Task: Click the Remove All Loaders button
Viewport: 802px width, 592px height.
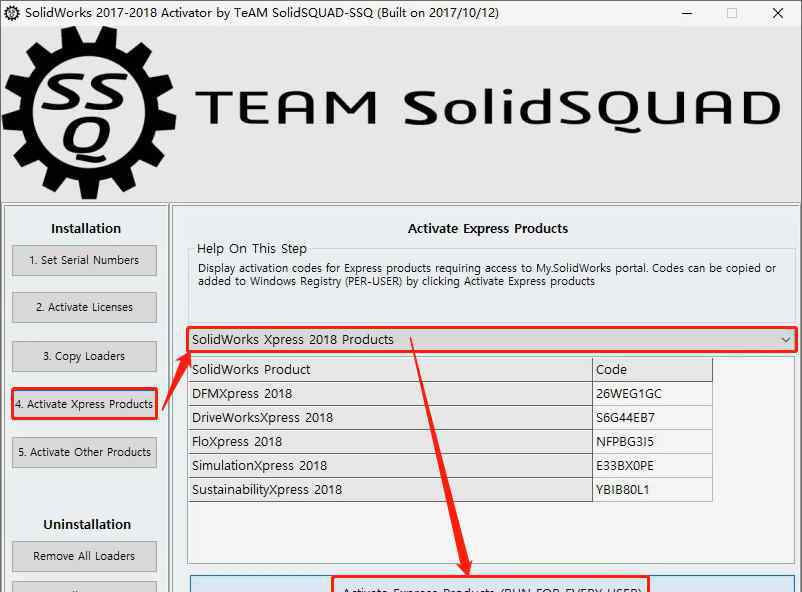Action: point(84,556)
